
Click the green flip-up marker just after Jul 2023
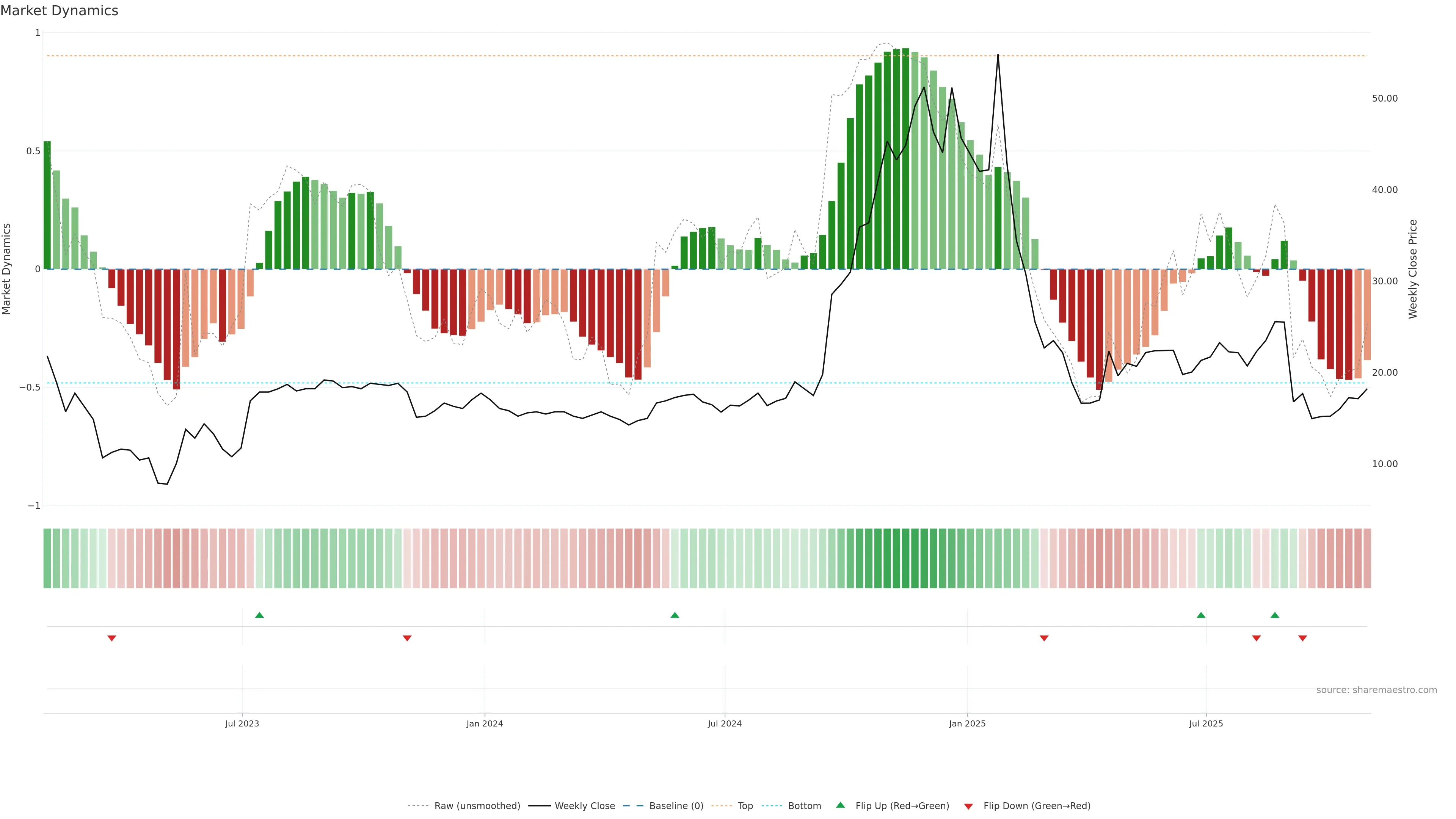coord(259,615)
